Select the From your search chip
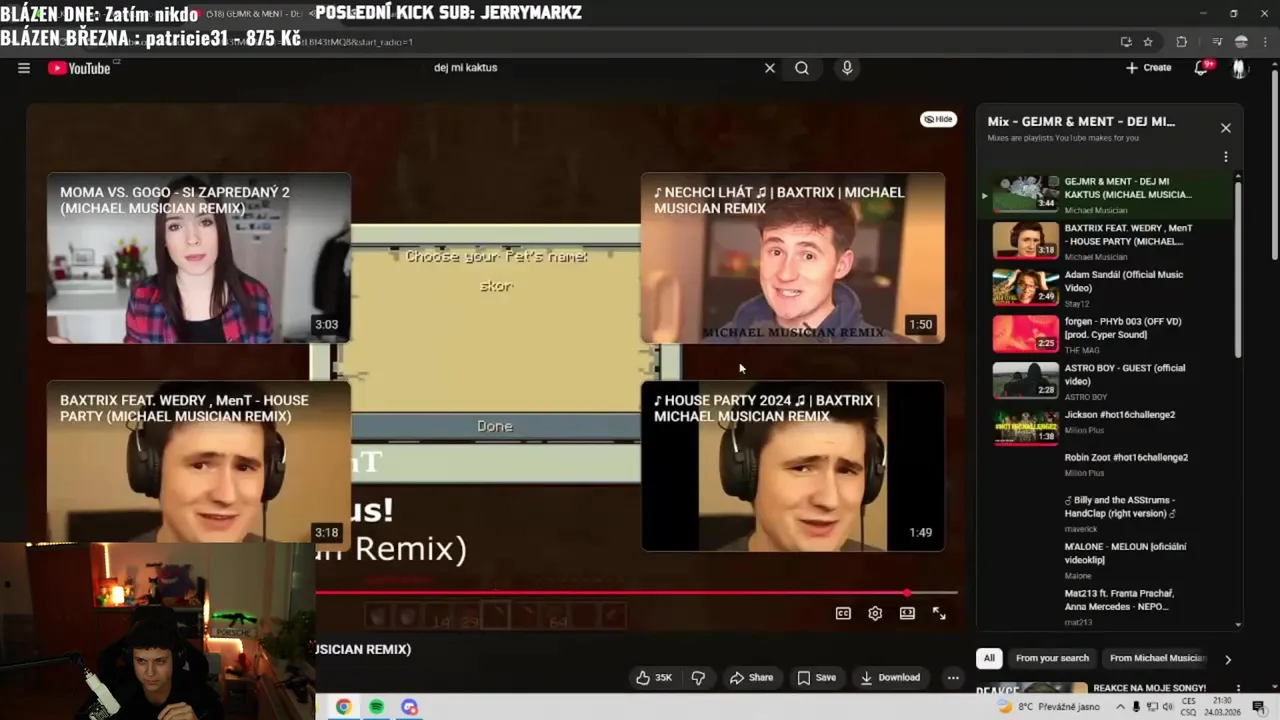 point(1052,658)
